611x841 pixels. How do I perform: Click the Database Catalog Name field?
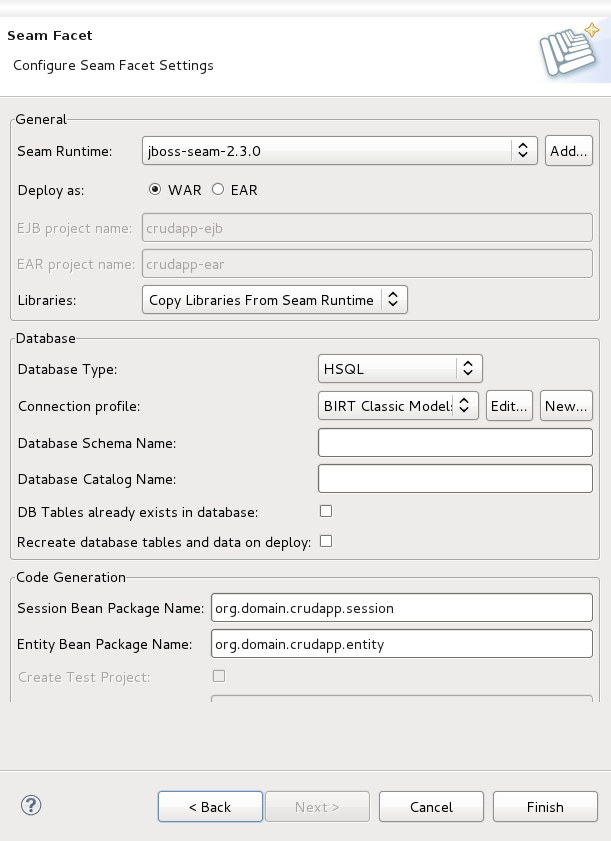(x=455, y=478)
